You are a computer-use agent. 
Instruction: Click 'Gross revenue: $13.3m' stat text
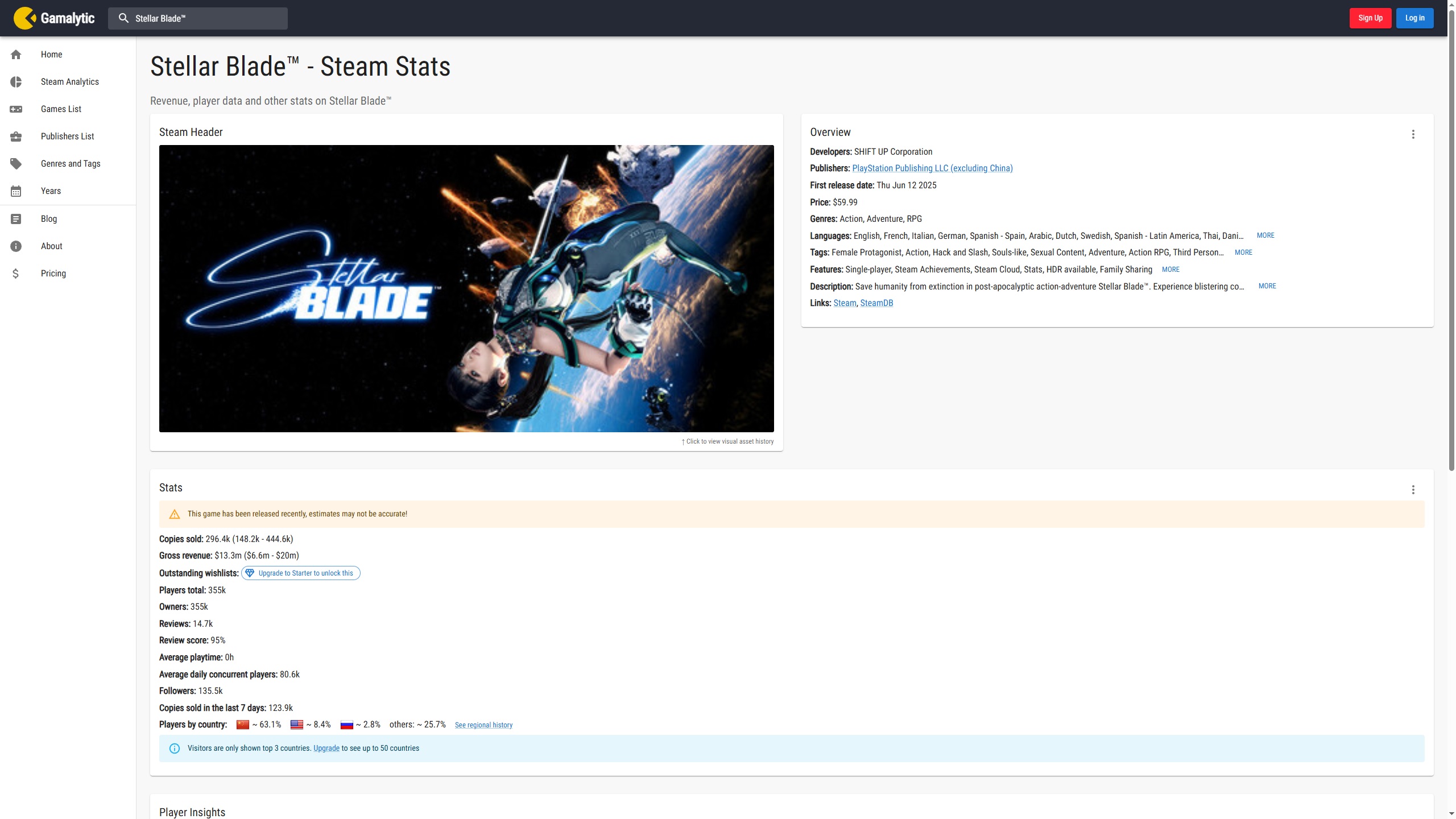point(229,556)
